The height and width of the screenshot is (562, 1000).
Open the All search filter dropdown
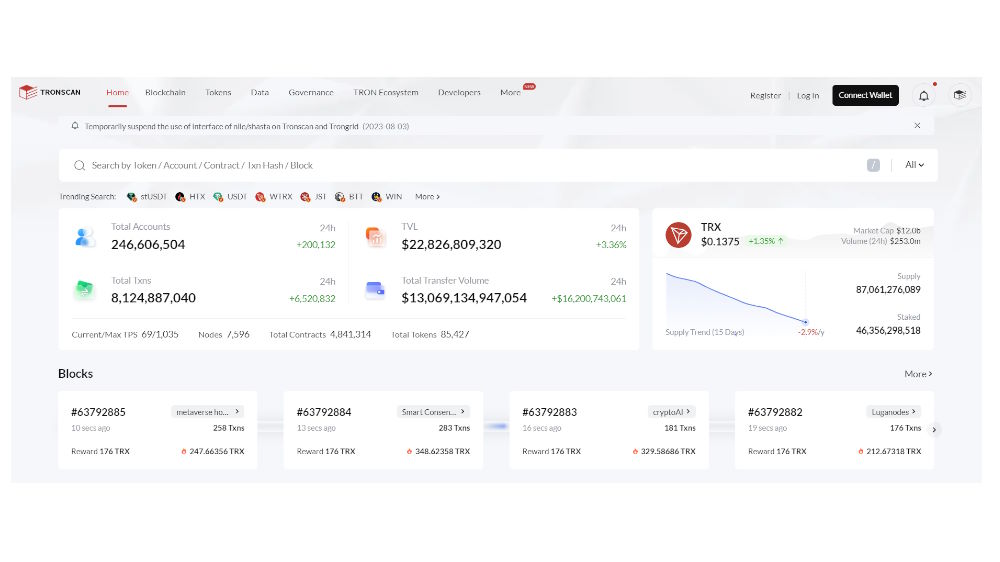tap(915, 165)
